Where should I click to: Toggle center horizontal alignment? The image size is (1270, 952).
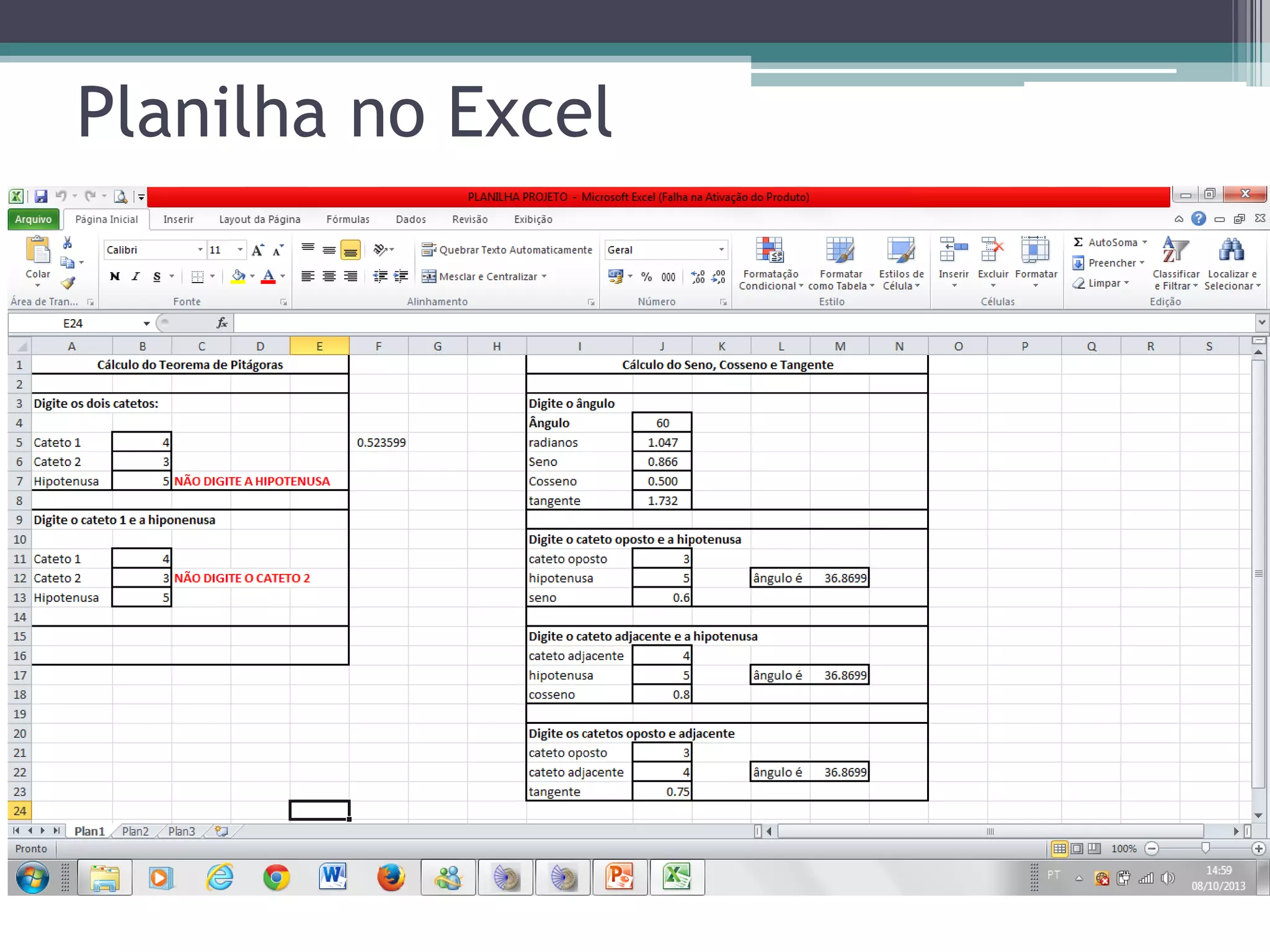click(329, 276)
